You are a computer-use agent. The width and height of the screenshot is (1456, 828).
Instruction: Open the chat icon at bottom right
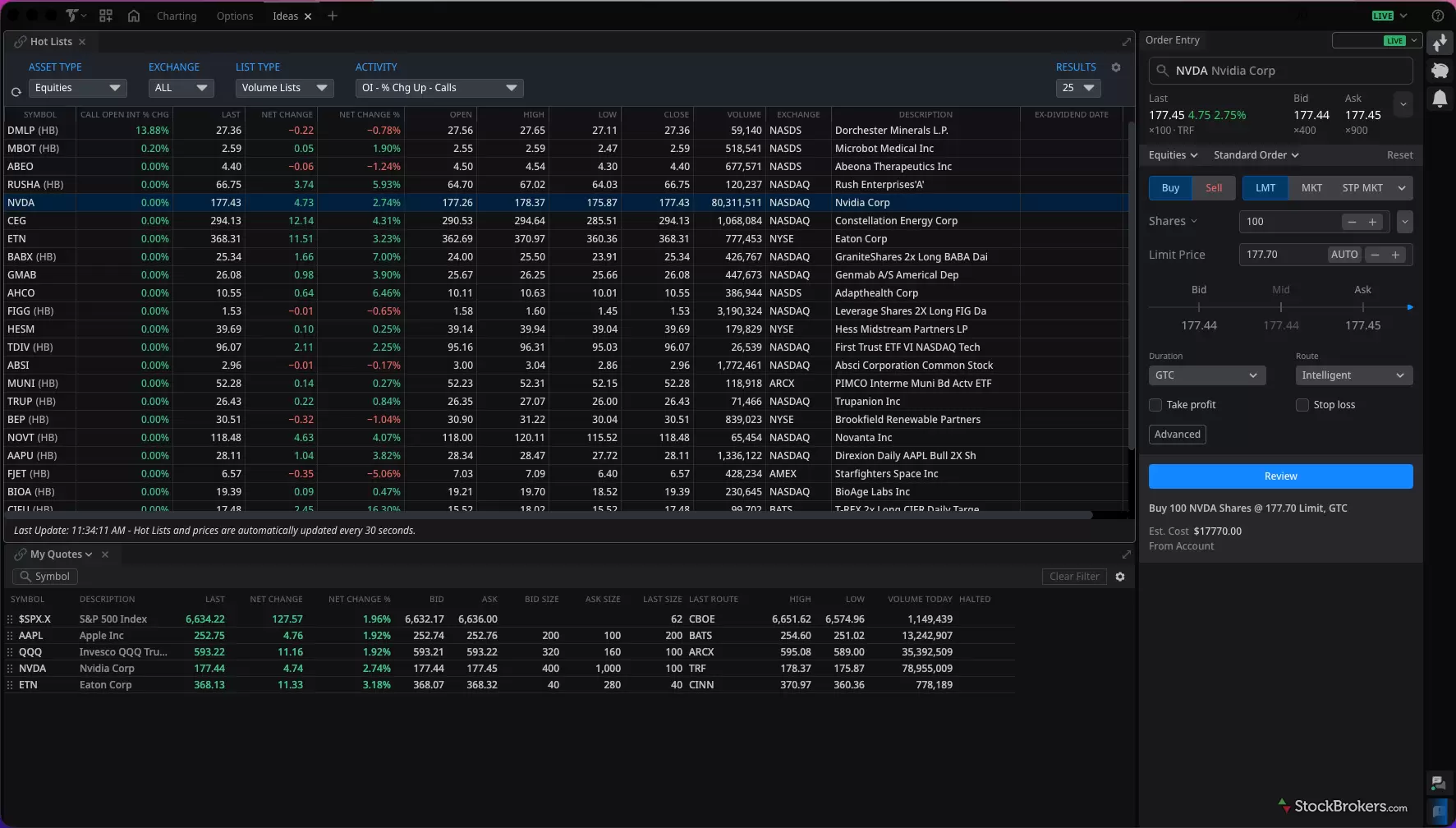click(x=1438, y=783)
